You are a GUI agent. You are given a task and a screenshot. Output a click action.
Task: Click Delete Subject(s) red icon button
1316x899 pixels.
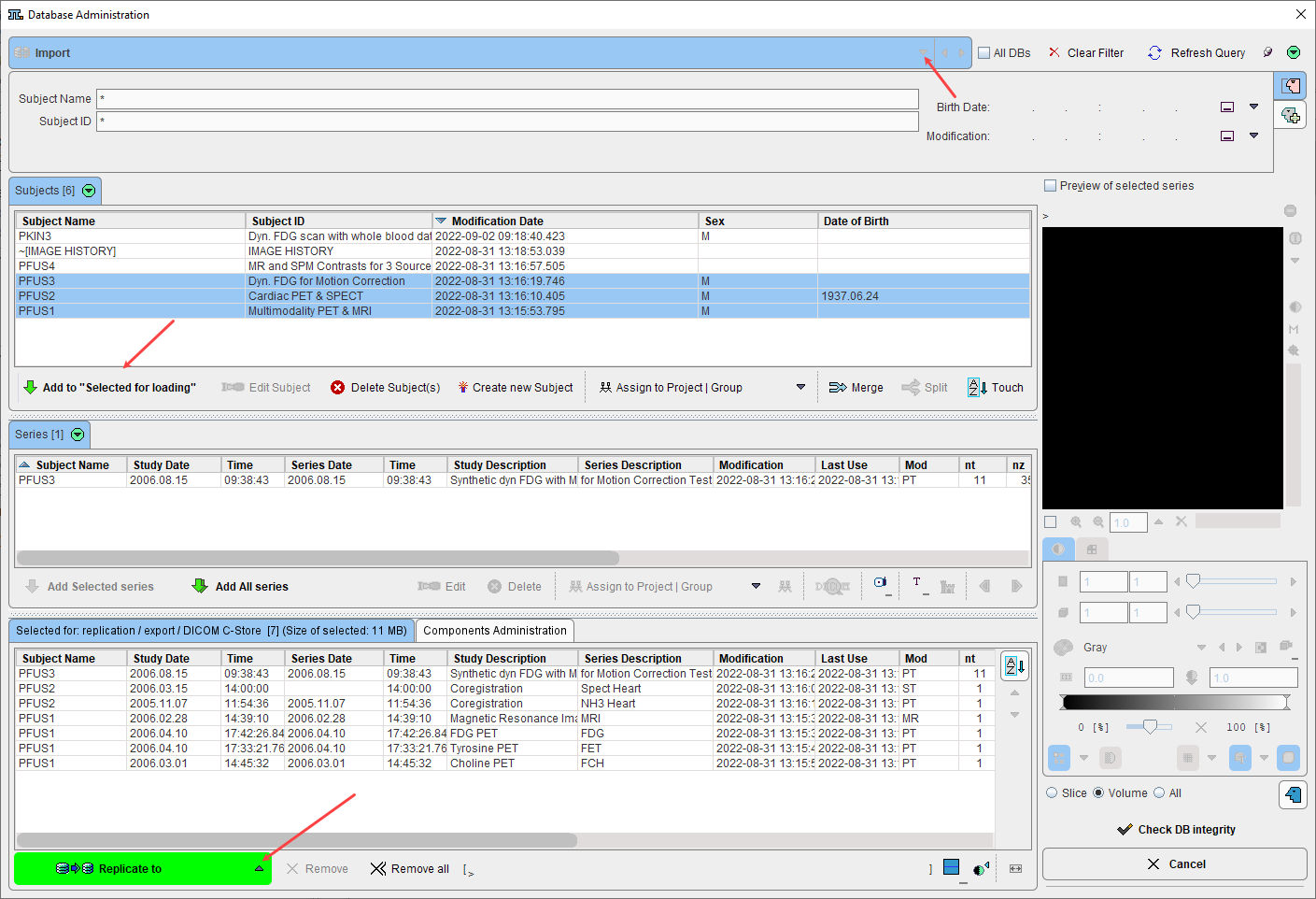coord(385,388)
